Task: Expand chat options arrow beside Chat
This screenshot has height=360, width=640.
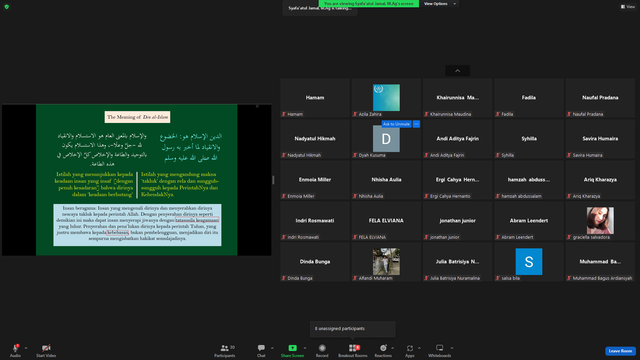Action: [x=272, y=348]
